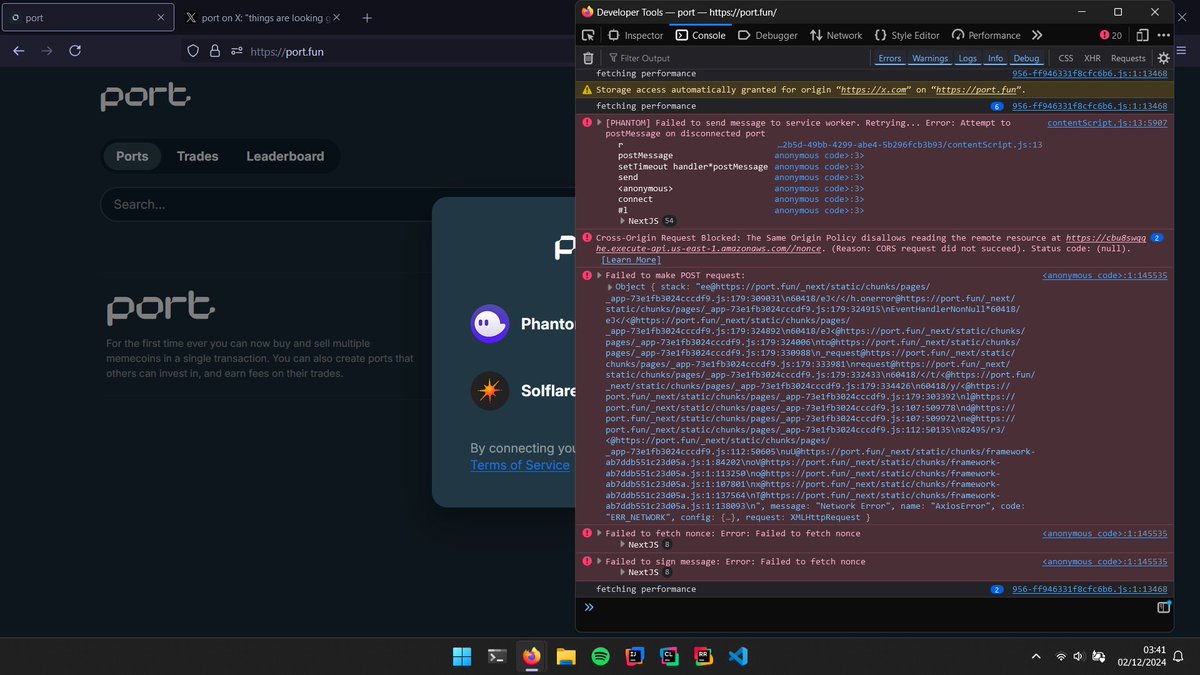Open the Network tab

point(836,35)
